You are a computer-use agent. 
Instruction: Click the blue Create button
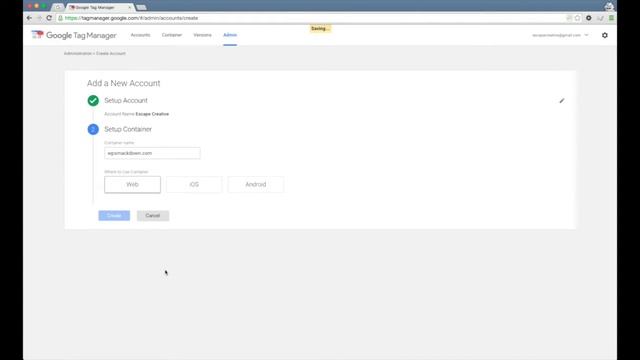click(x=114, y=216)
